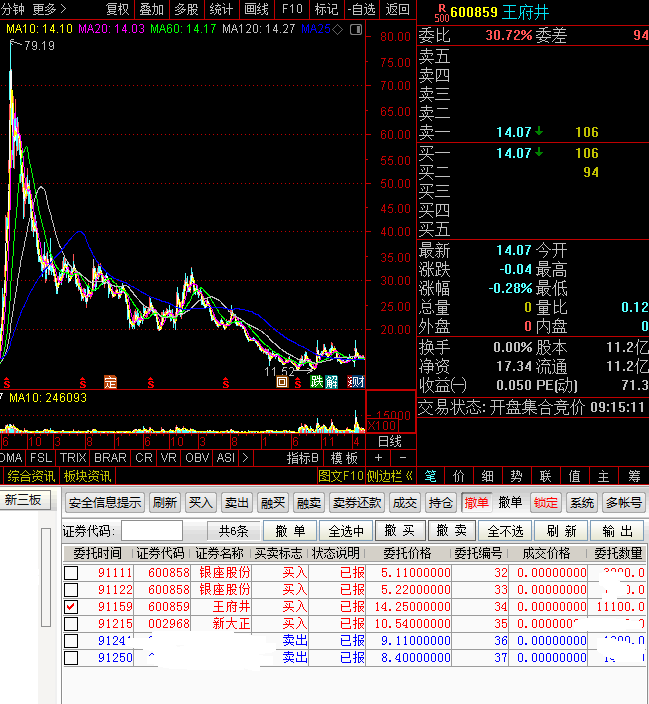Switch to the BRAR indicator tab

pos(110,458)
